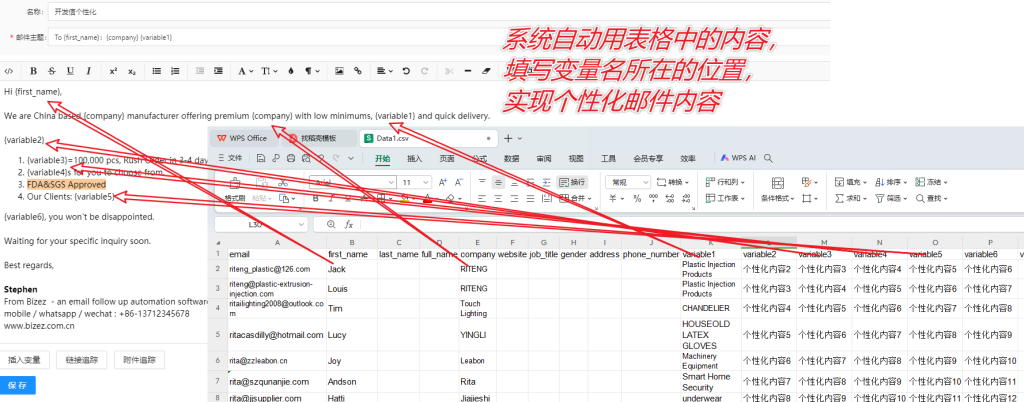Insert an image into the email
1024x402 pixels.
click(339, 71)
